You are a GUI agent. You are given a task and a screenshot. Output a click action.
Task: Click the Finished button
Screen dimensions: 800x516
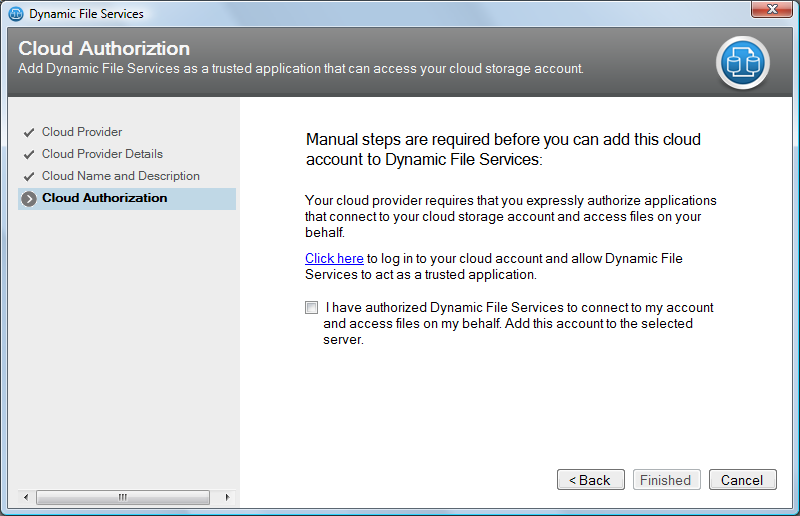(665, 480)
